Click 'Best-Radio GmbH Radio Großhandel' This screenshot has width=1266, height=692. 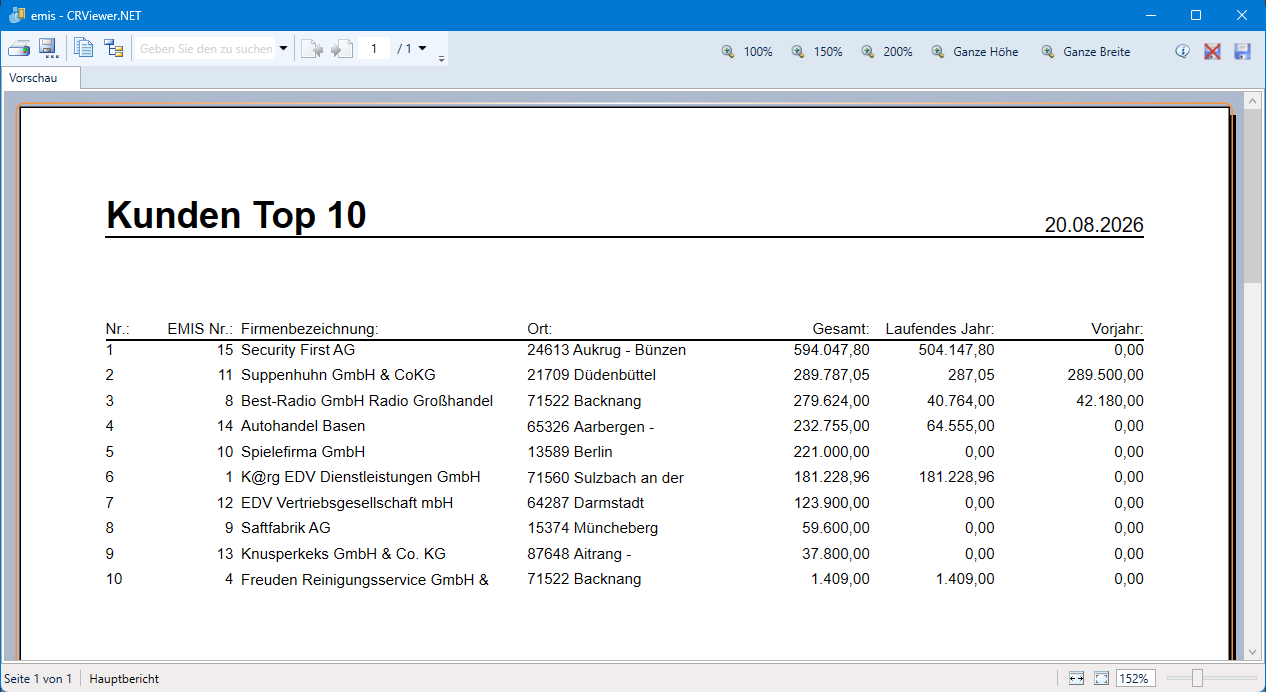367,401
